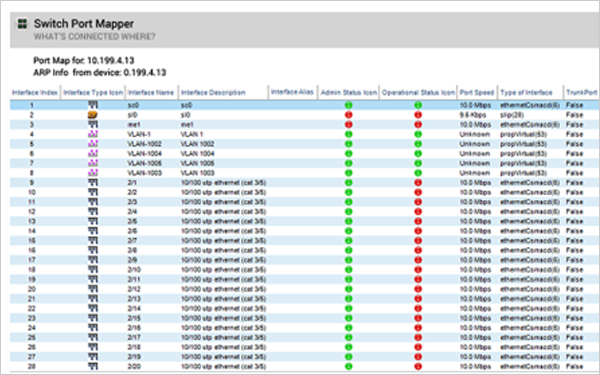
Task: Click the operational status icon for VLAN-1003
Action: [x=418, y=173]
